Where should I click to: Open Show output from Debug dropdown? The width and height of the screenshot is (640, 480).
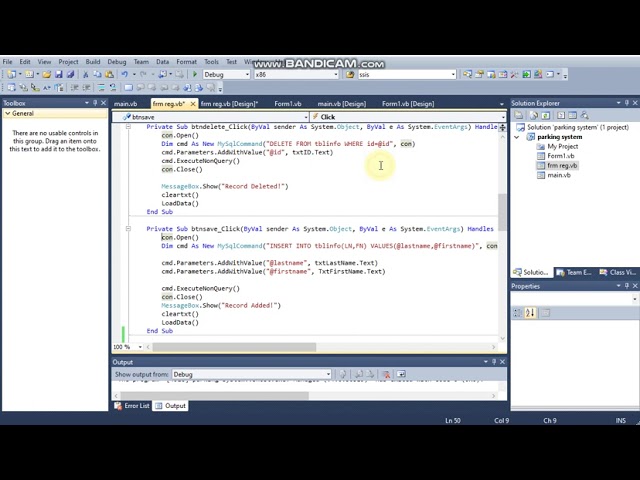pos(328,374)
